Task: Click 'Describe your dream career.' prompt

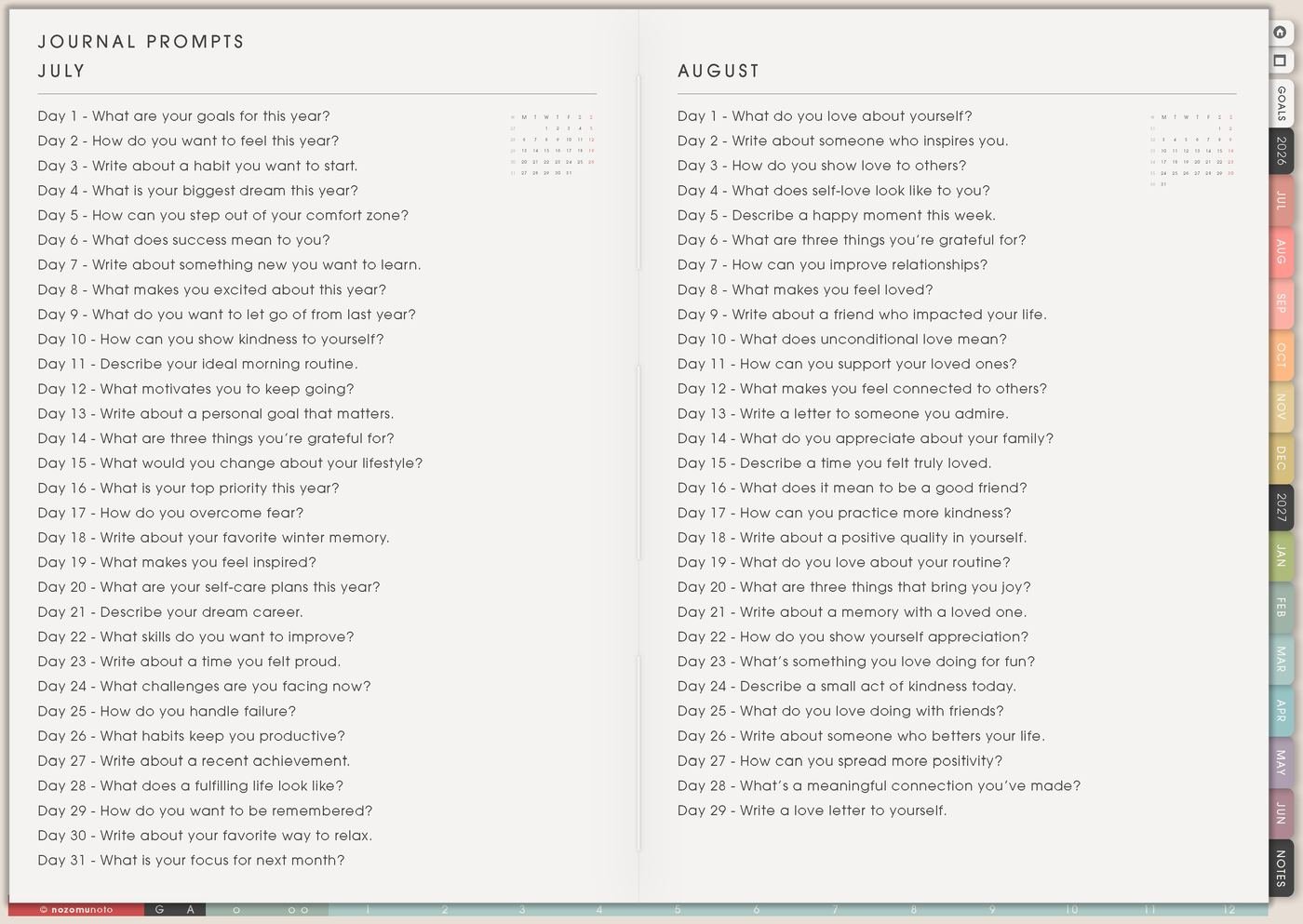Action: point(201,612)
